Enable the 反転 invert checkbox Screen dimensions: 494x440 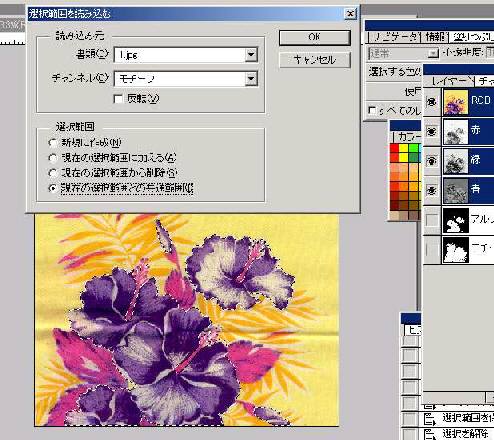118,99
